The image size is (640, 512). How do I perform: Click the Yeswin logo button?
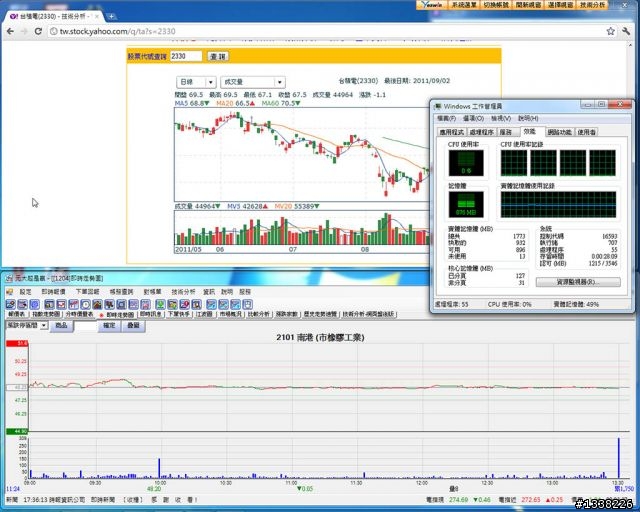(432, 5)
